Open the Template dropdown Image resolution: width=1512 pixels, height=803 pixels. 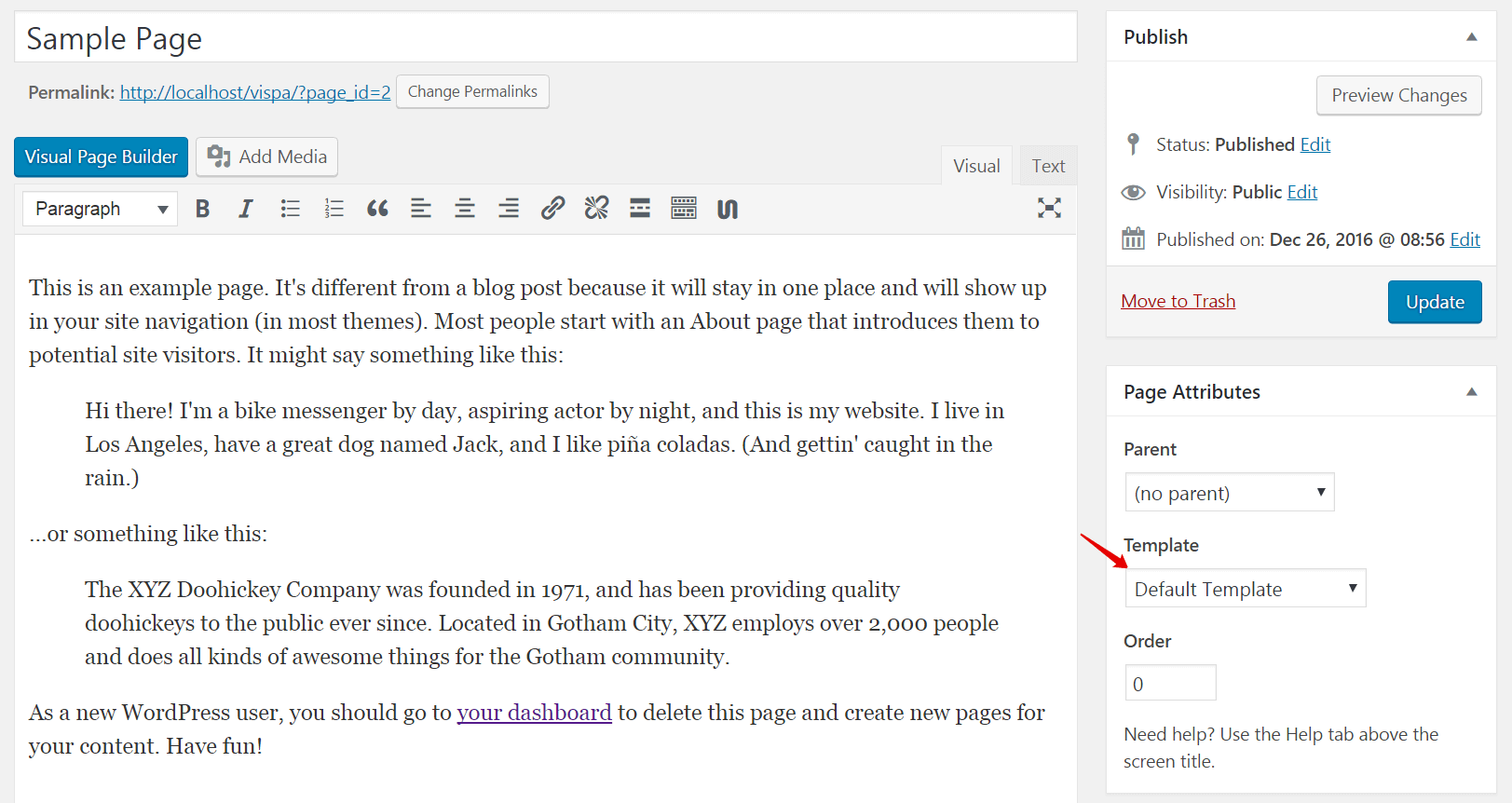click(1245, 589)
